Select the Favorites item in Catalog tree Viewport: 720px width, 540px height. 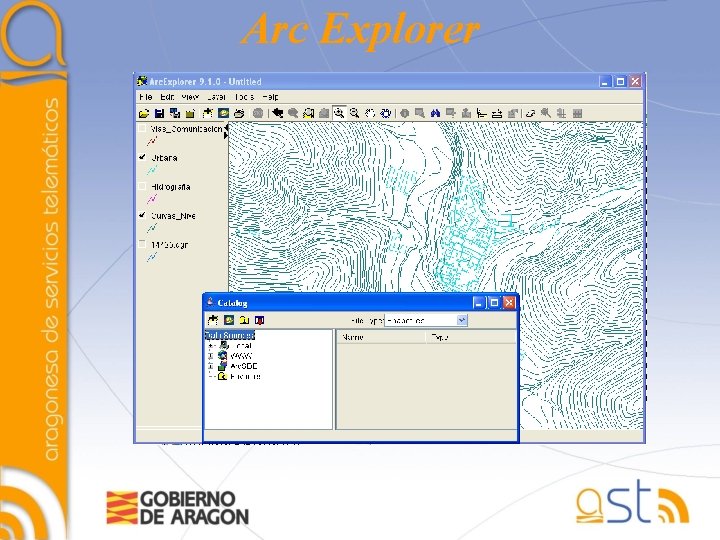click(245, 376)
